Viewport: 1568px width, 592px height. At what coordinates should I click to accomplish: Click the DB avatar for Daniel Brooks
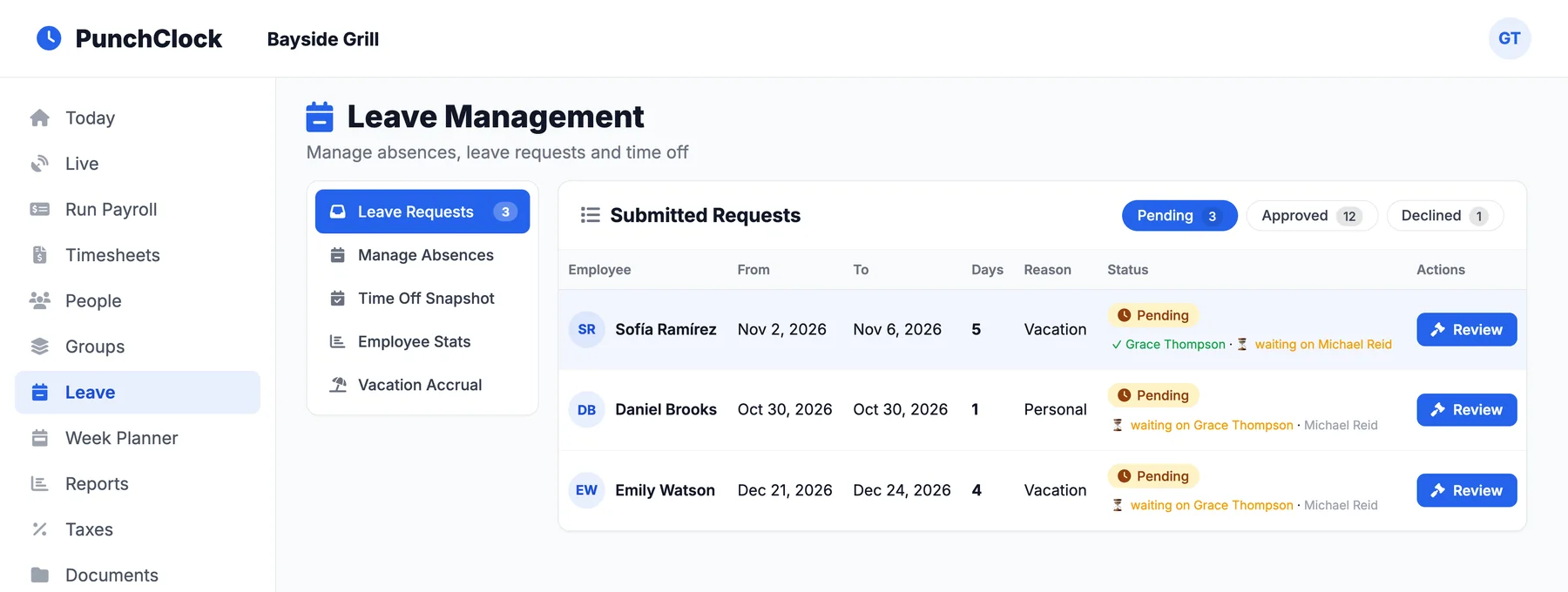click(586, 410)
